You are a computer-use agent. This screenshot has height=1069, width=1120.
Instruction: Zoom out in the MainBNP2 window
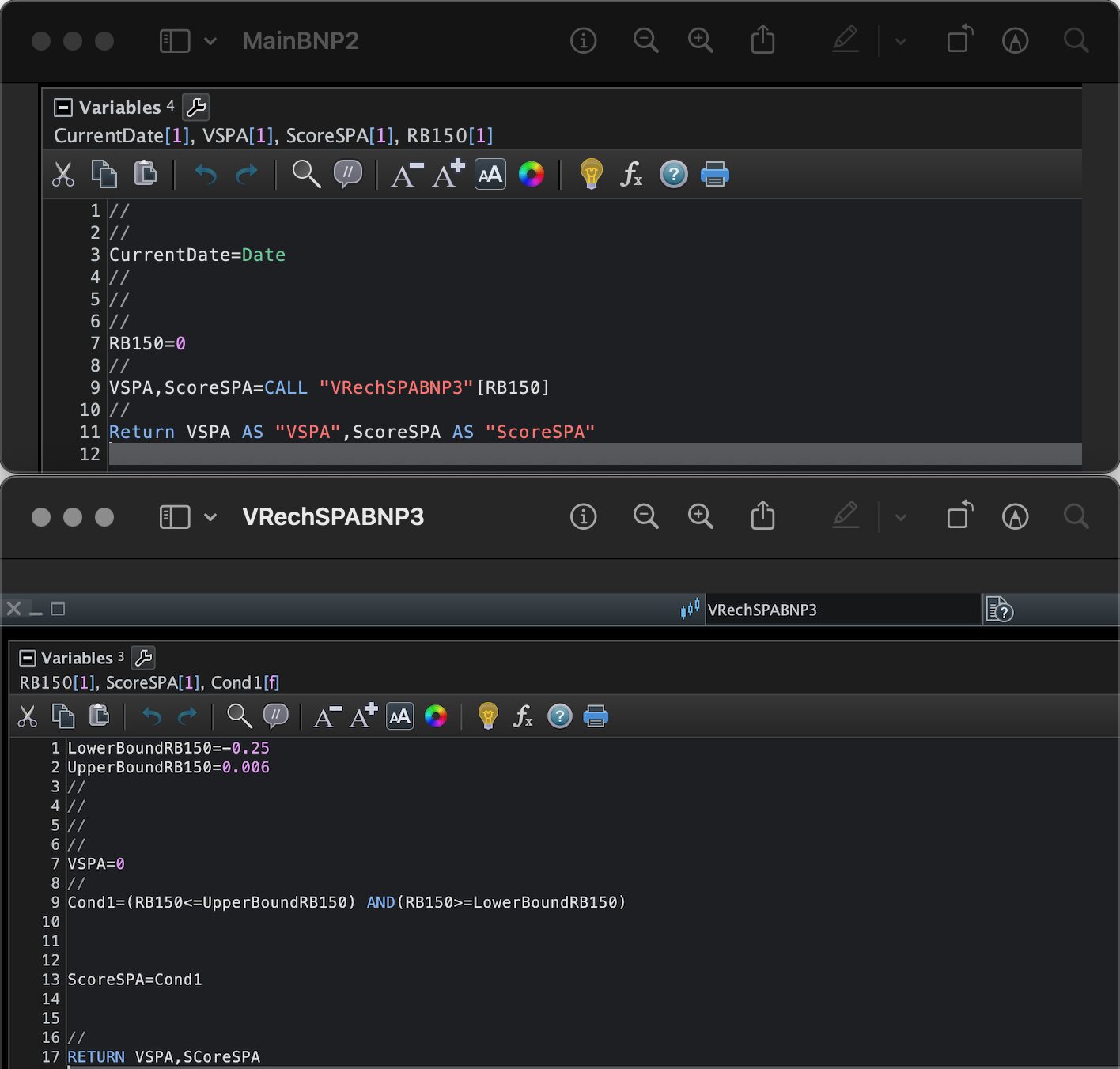[x=645, y=40]
